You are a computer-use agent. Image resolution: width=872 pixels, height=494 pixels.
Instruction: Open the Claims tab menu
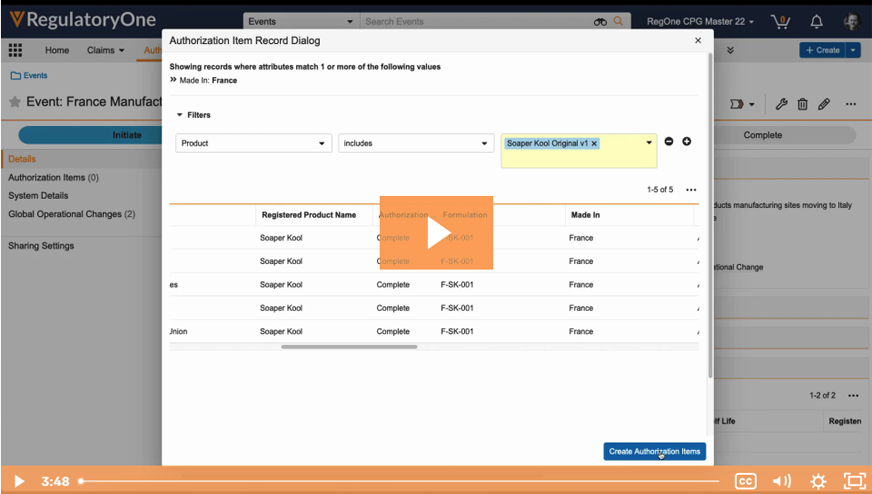[106, 50]
